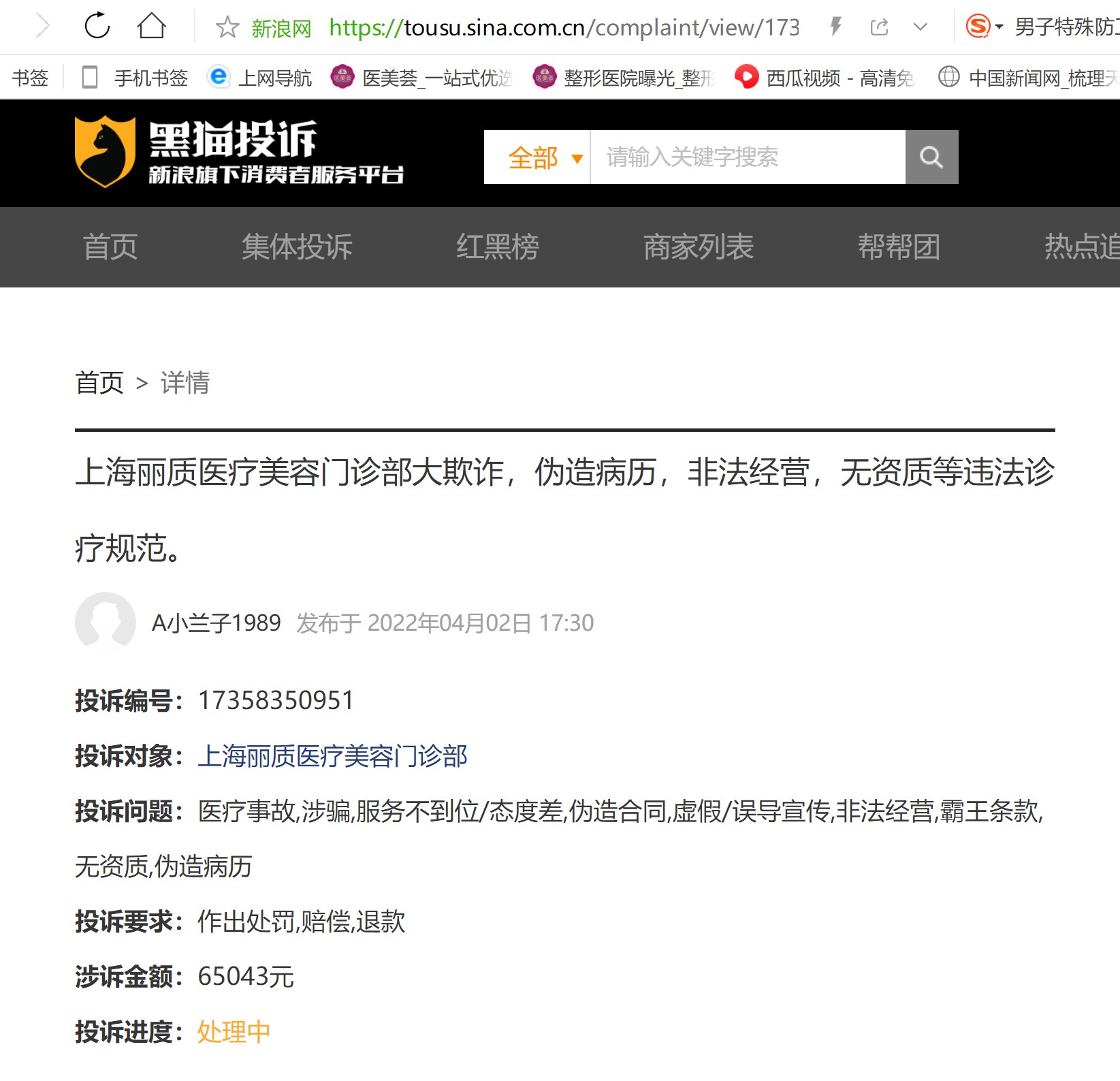1120x1081 pixels.
Task: Click the complaint title heading
Action: coord(565,510)
